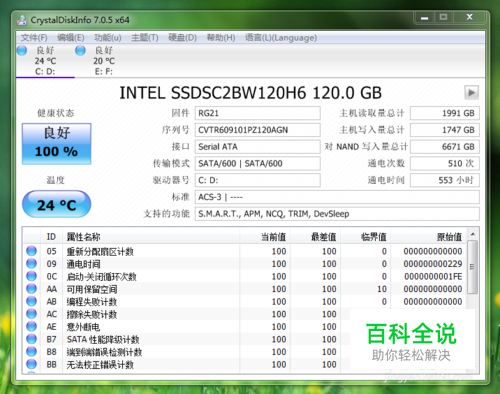
Task: Click the SATA/600 | SATA/600 transfer mode field
Action: 258,163
